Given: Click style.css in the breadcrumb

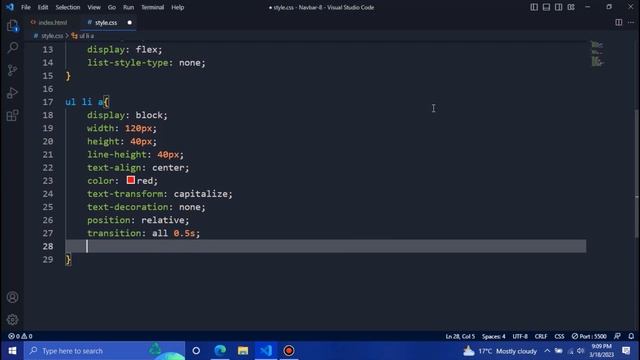Looking at the screenshot, I should tap(52, 36).
